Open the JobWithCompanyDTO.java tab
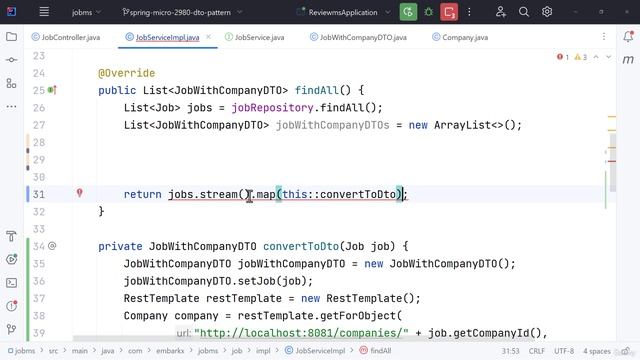The height and width of the screenshot is (360, 640). click(x=358, y=37)
